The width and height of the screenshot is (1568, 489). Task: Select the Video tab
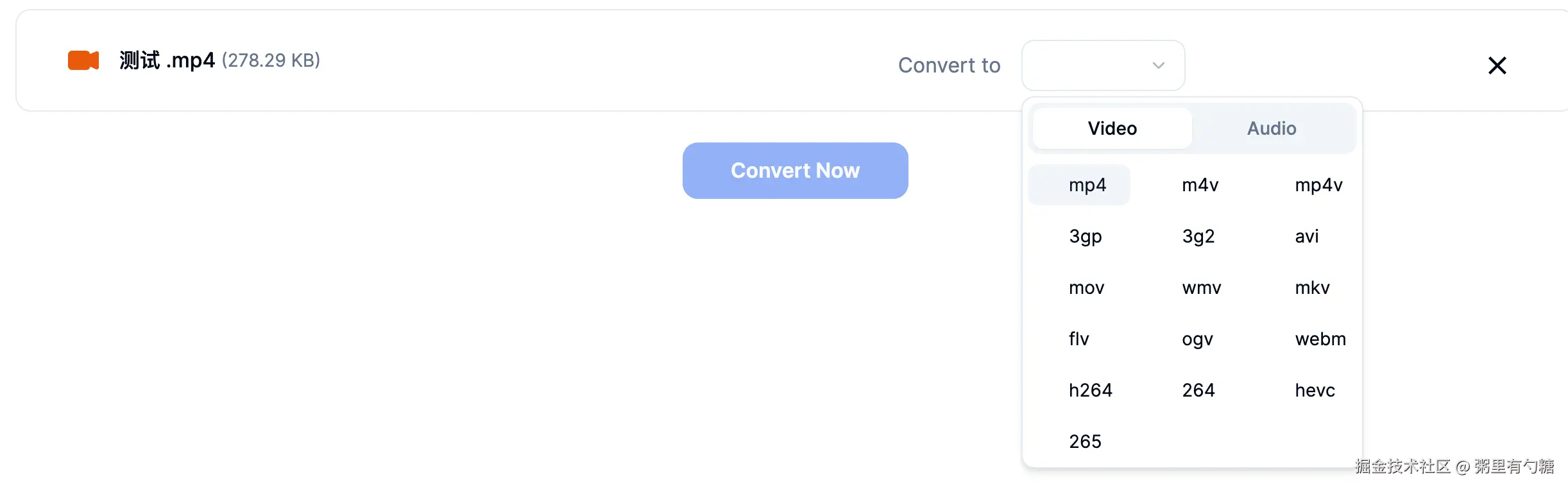point(1112,128)
